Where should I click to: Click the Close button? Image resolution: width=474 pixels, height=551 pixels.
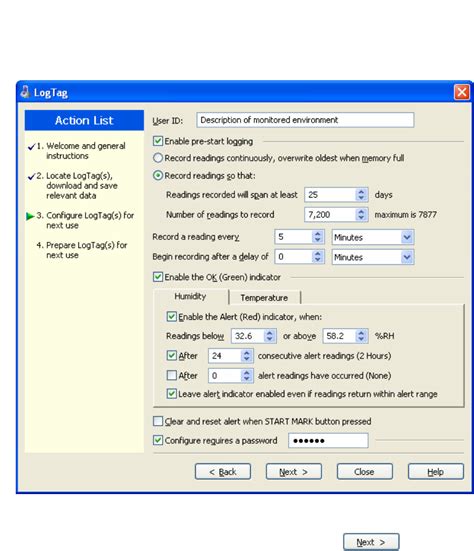[x=364, y=472]
